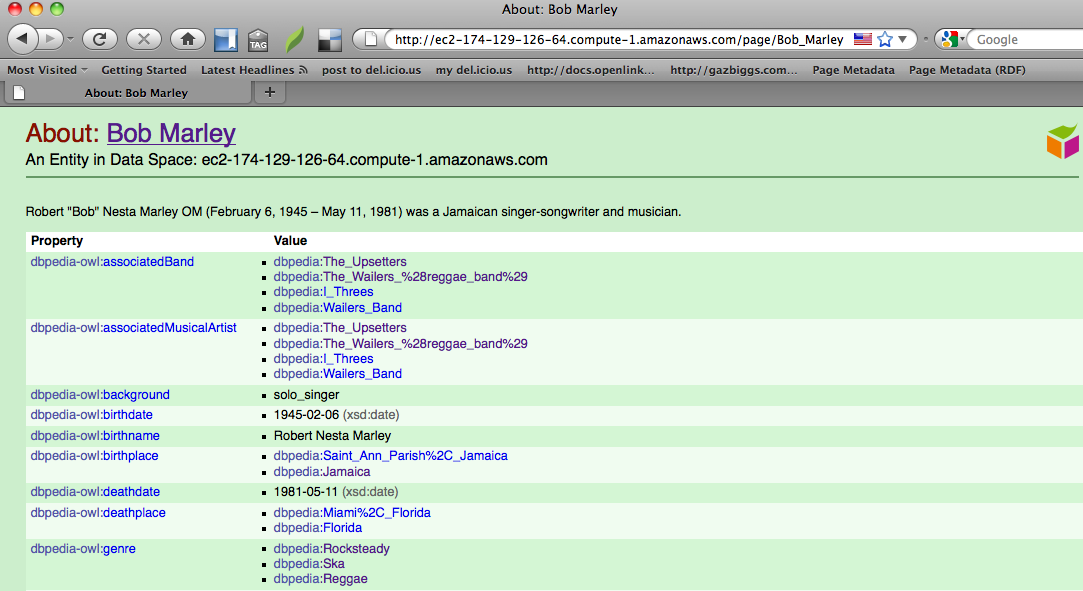Click the US flag icon in address bar
The width and height of the screenshot is (1083, 591).
click(x=863, y=40)
